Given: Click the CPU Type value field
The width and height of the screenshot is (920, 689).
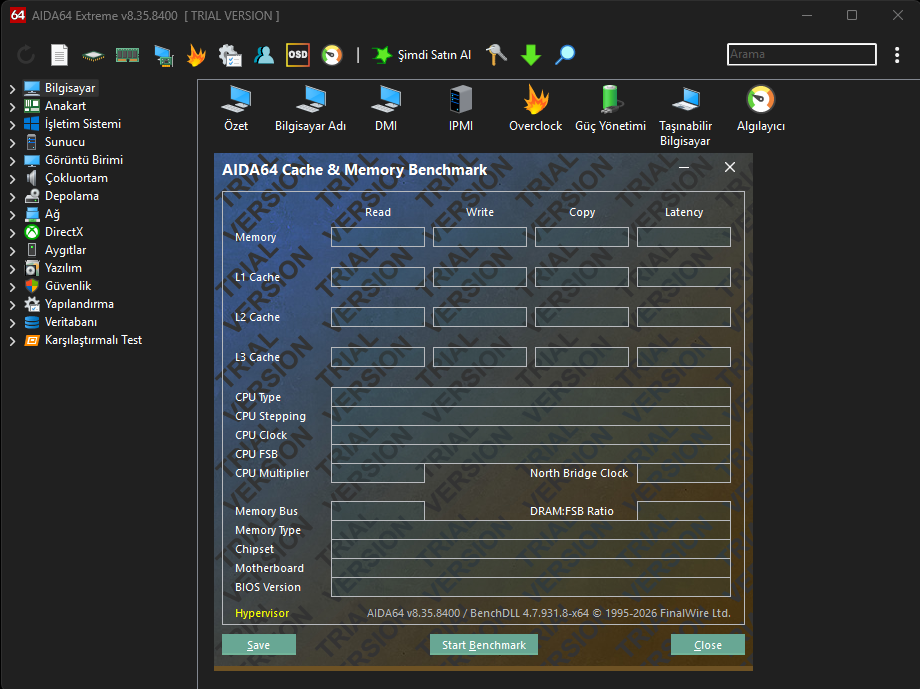Looking at the screenshot, I should (x=531, y=397).
